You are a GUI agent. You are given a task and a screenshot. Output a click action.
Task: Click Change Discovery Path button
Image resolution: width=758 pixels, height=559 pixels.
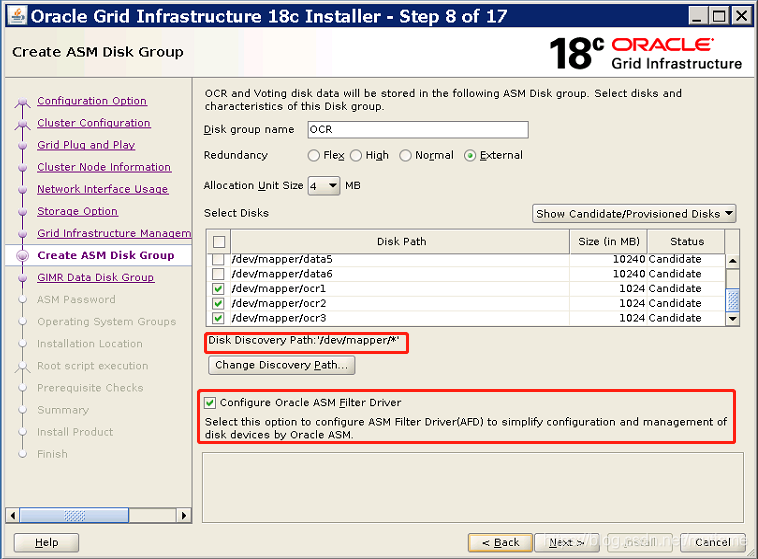click(x=281, y=365)
